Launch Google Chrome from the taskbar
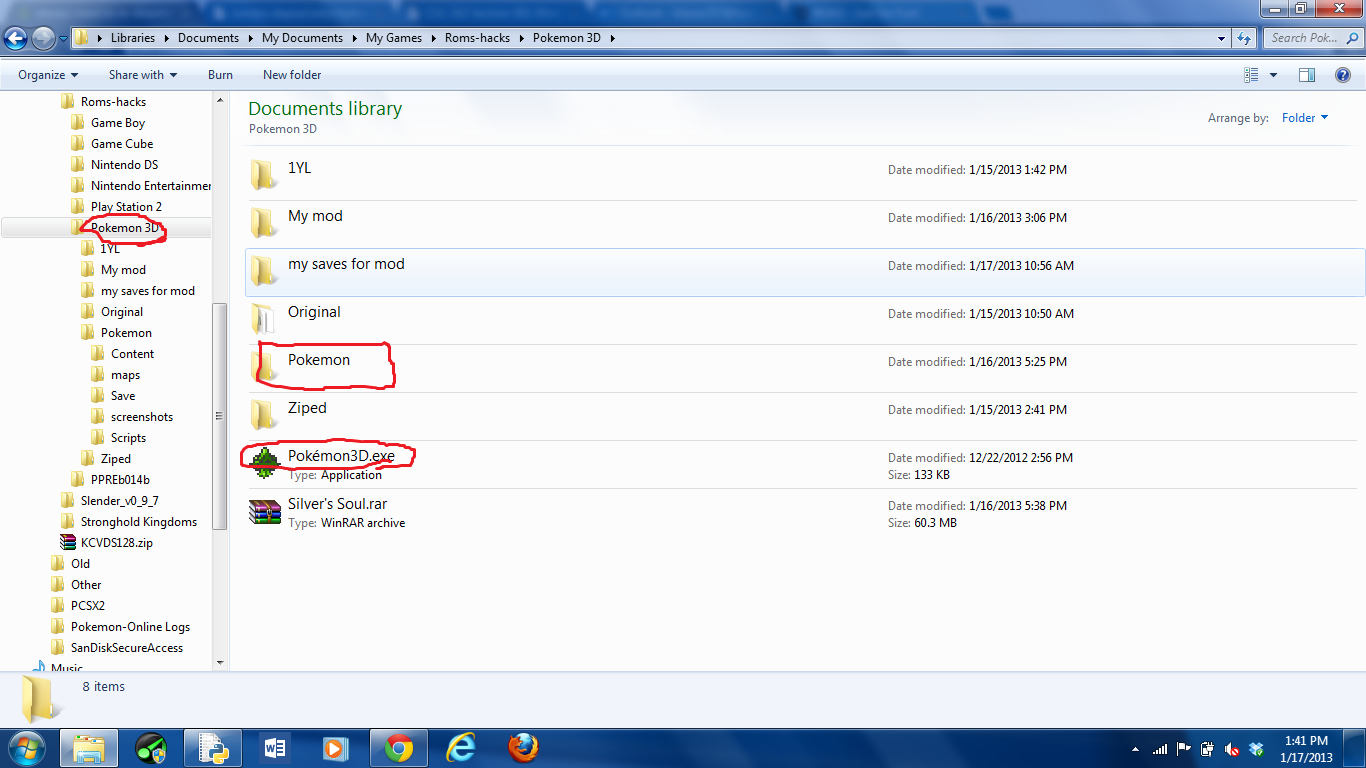 tap(398, 748)
